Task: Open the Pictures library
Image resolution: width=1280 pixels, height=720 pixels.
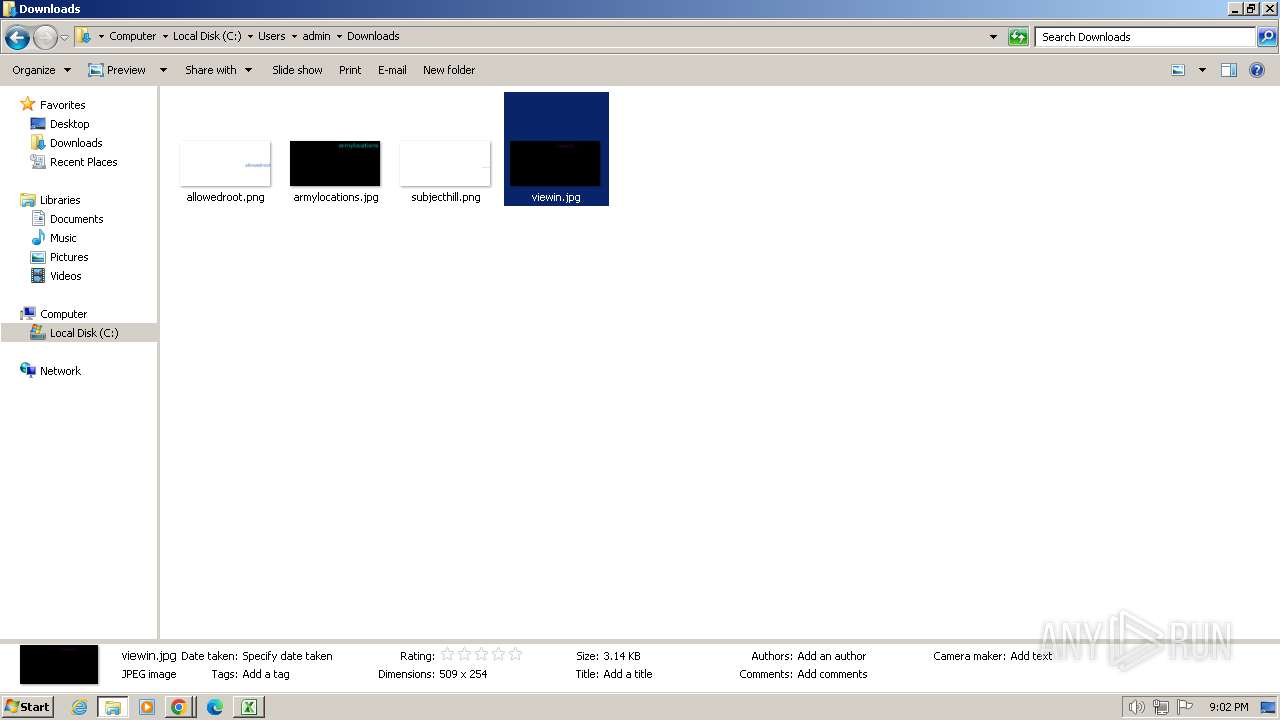Action: click(x=69, y=257)
